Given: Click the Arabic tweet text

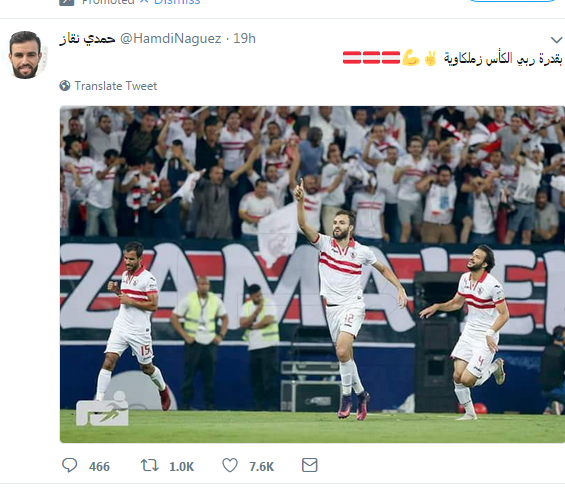Looking at the screenshot, I should point(503,58).
